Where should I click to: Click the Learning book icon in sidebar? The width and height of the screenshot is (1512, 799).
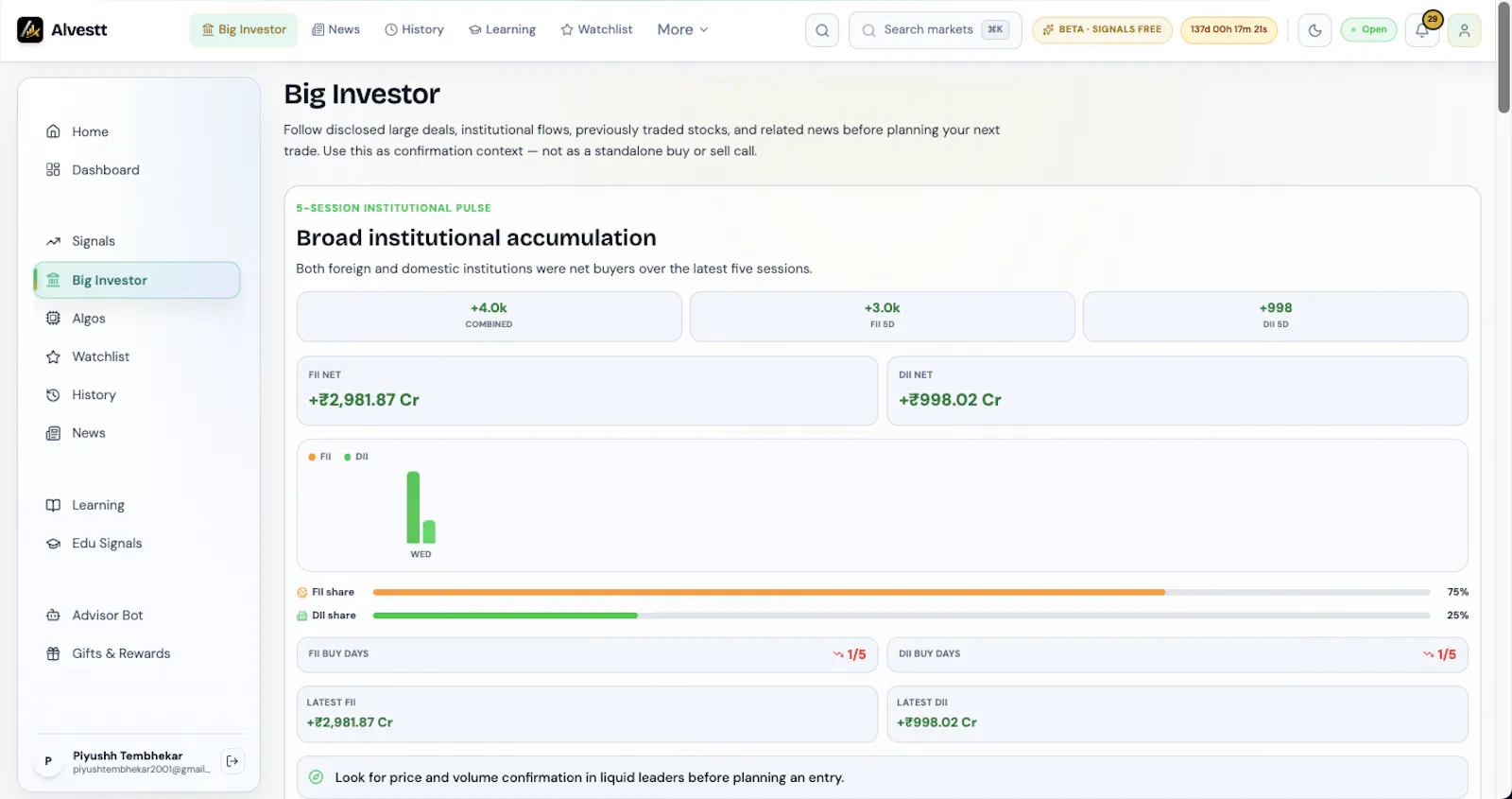point(53,505)
